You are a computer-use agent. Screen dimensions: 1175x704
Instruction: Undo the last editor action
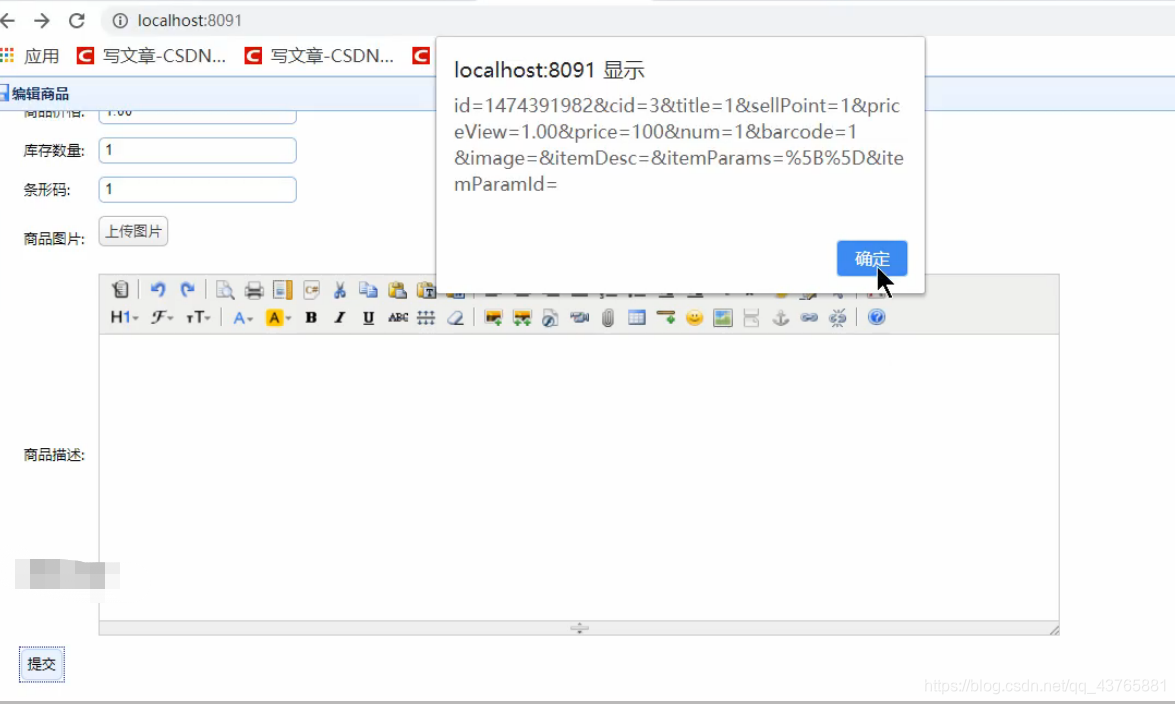point(157,289)
